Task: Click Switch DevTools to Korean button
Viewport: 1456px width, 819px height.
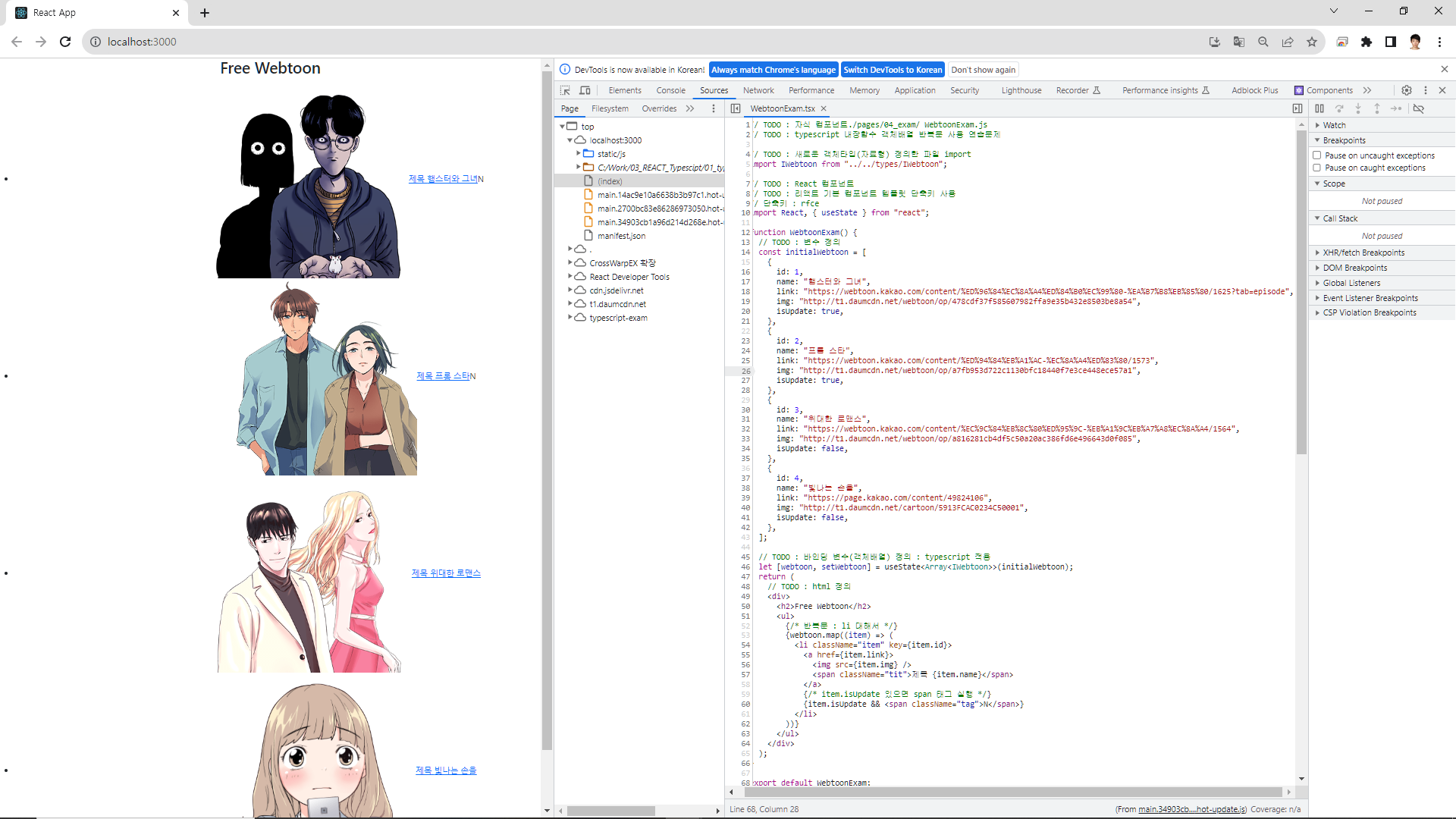Action: (x=893, y=70)
